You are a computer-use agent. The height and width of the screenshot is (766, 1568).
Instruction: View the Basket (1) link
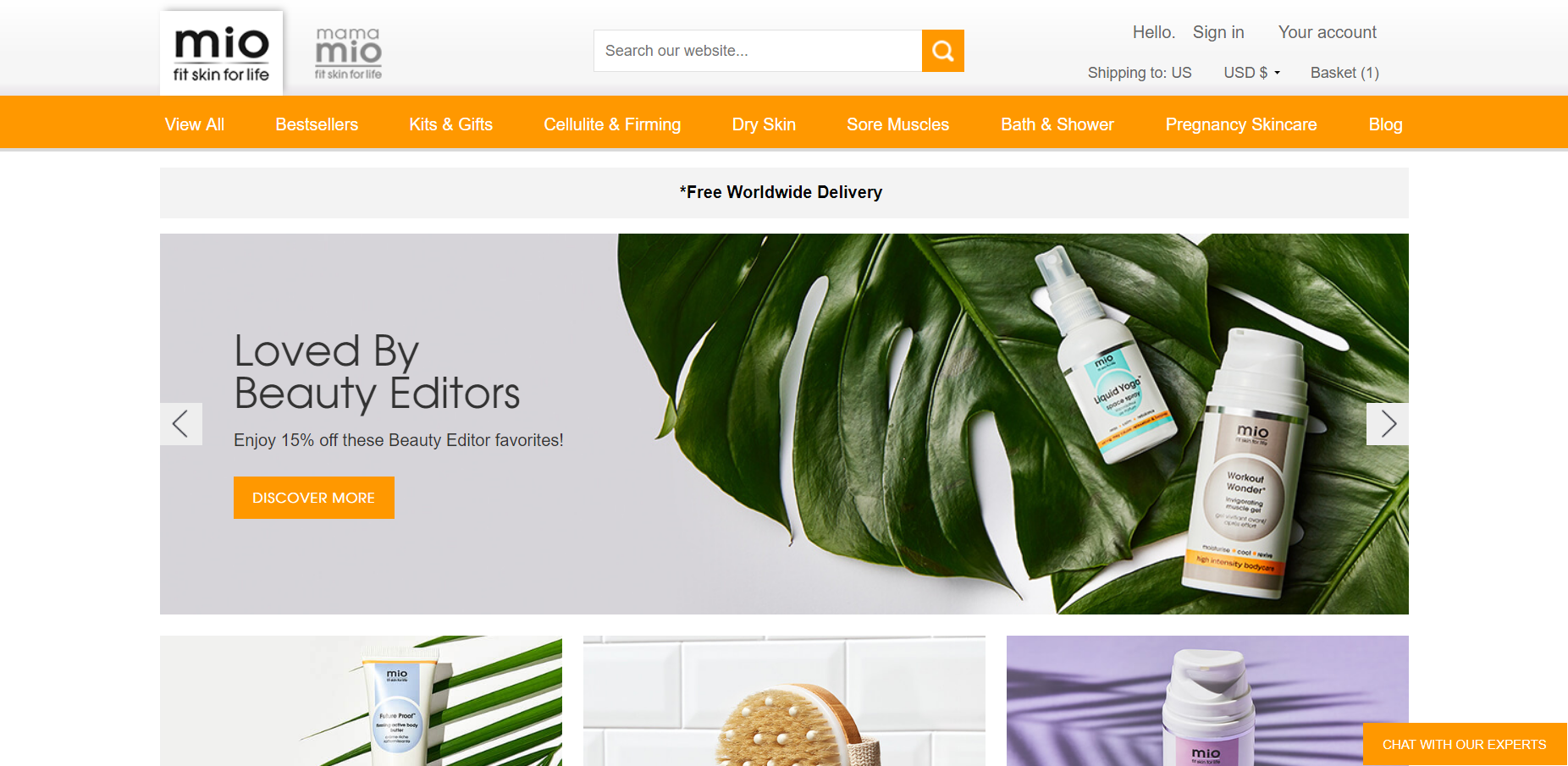pyautogui.click(x=1344, y=73)
